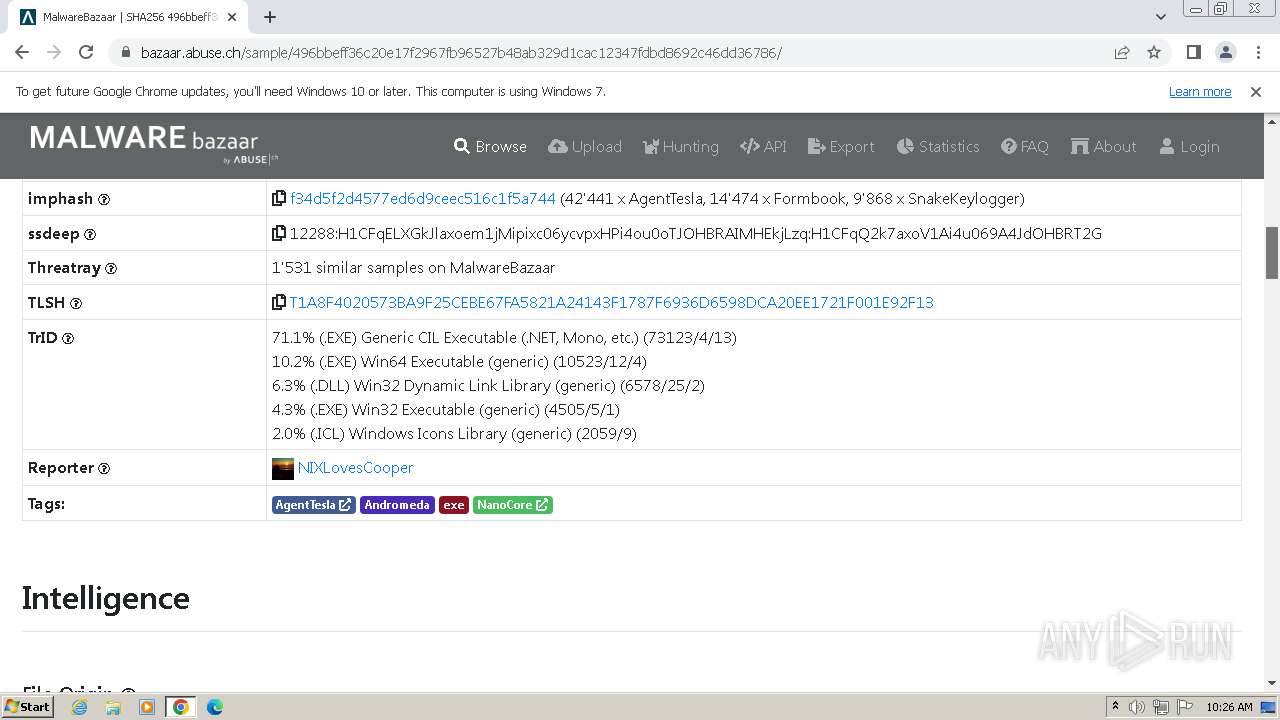Viewport: 1280px width, 720px height.
Task: Open help icon next to TLSH
Action: (x=76, y=303)
